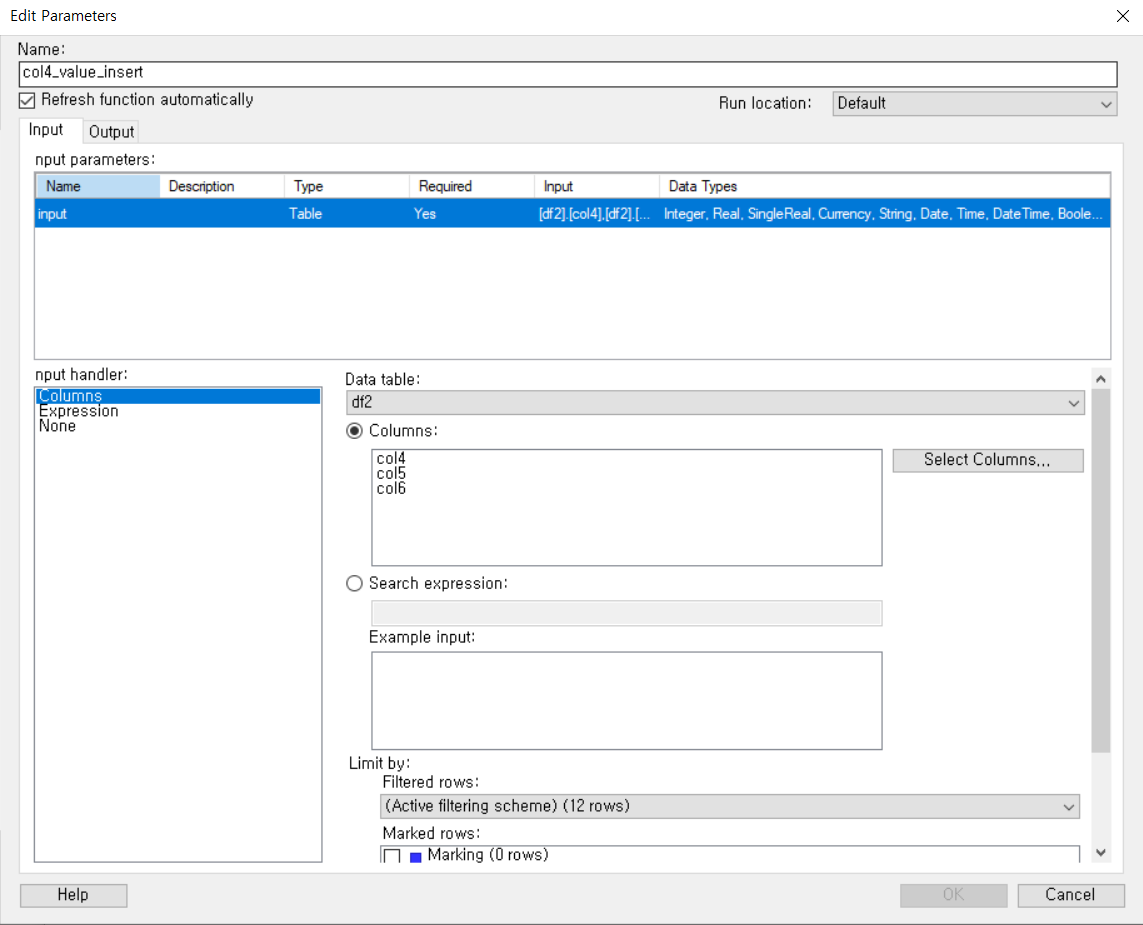
Task: Select the input parameter row
Action: click(572, 214)
